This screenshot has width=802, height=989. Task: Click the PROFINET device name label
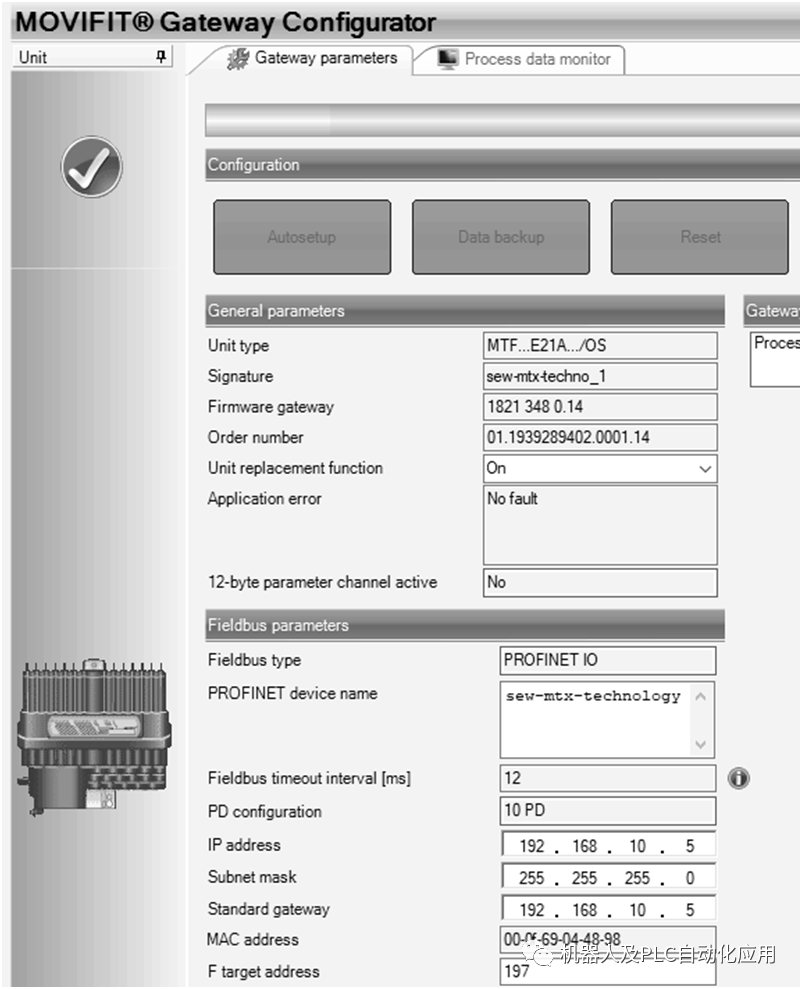point(293,693)
